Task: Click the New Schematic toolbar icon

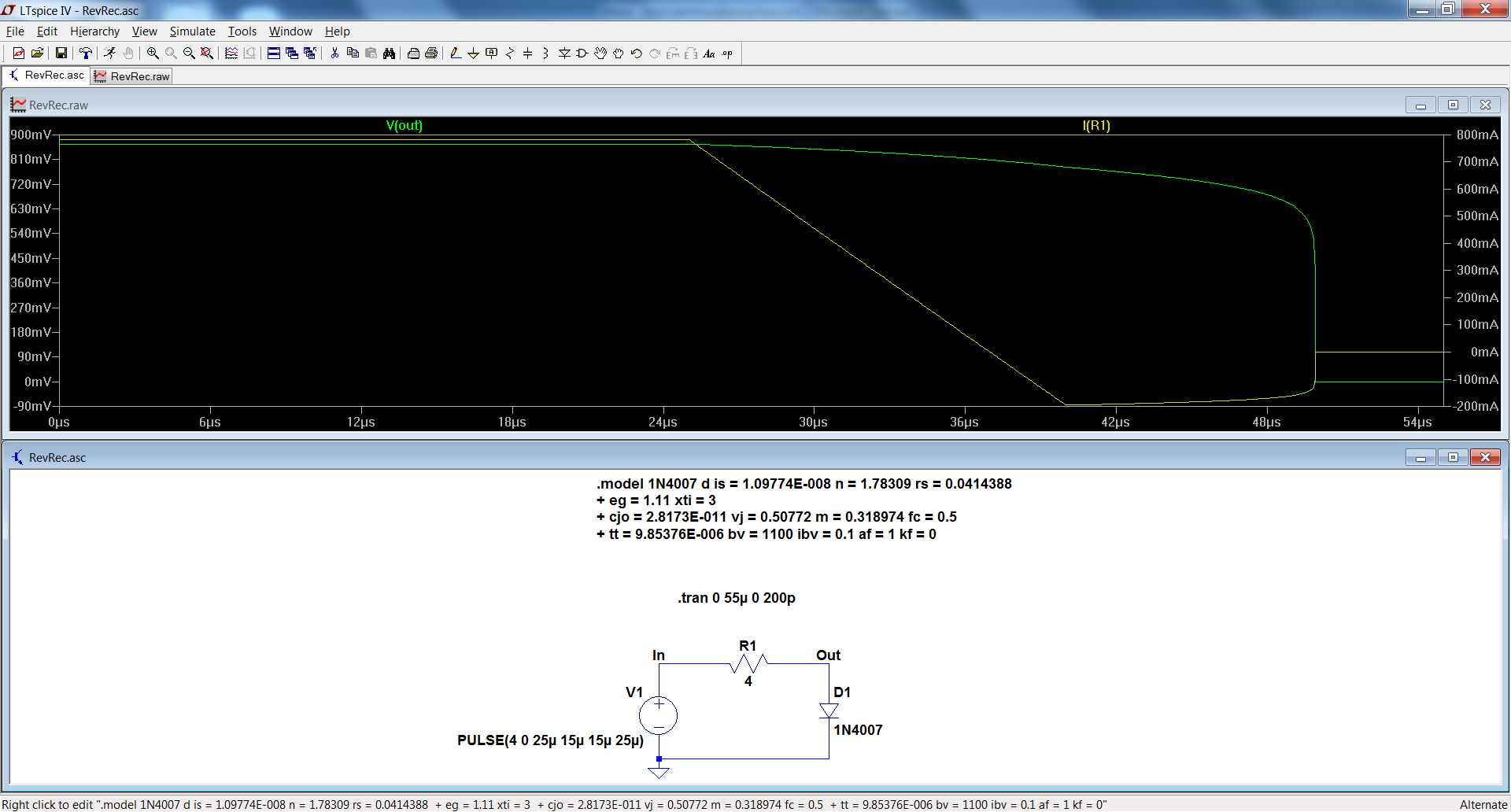Action: pyautogui.click(x=19, y=54)
